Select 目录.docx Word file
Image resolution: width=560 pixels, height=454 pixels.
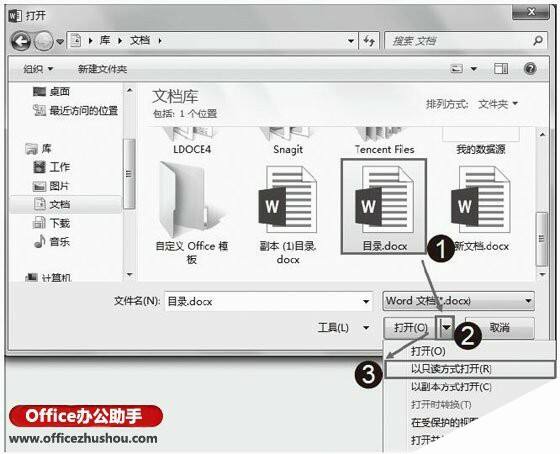point(384,207)
